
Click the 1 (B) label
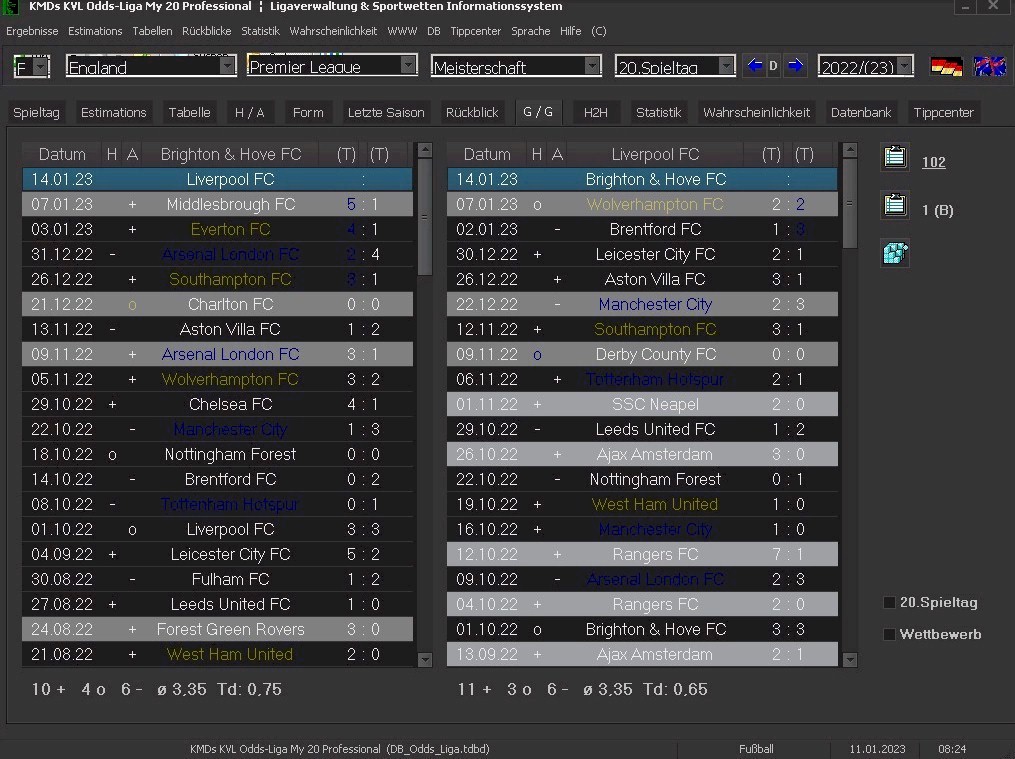tap(937, 210)
